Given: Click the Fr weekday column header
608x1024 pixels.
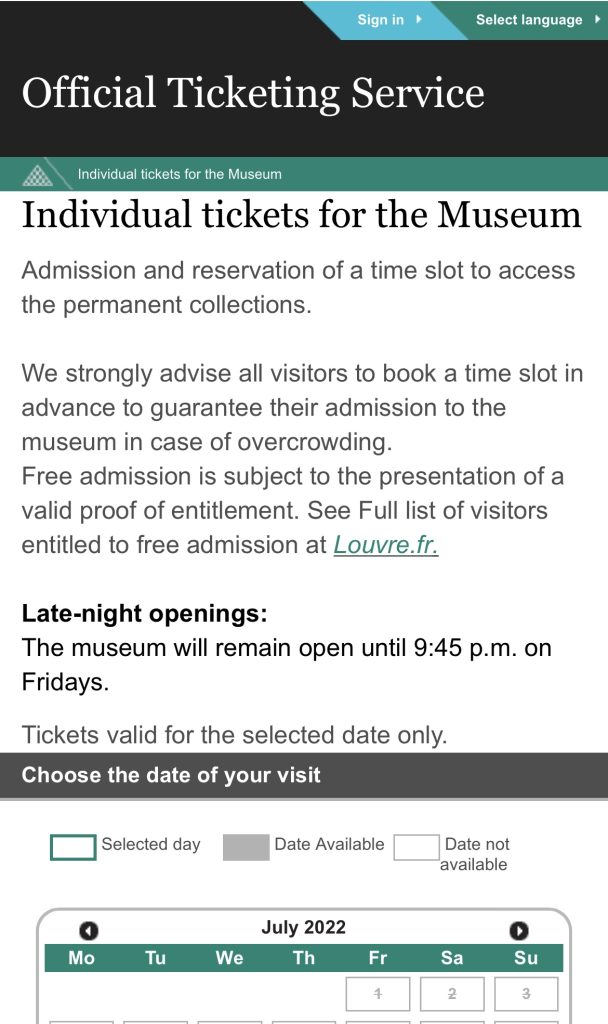Looking at the screenshot, I should click(378, 958).
